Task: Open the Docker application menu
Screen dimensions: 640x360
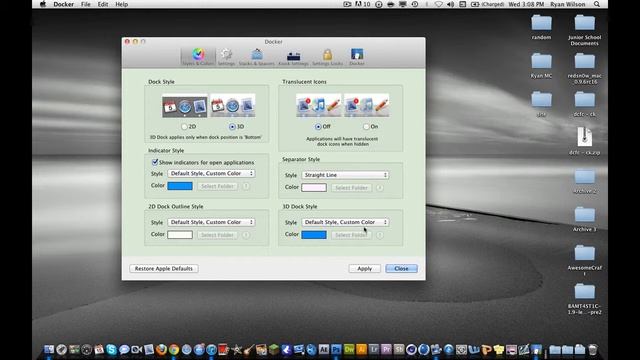Action: [x=64, y=4]
